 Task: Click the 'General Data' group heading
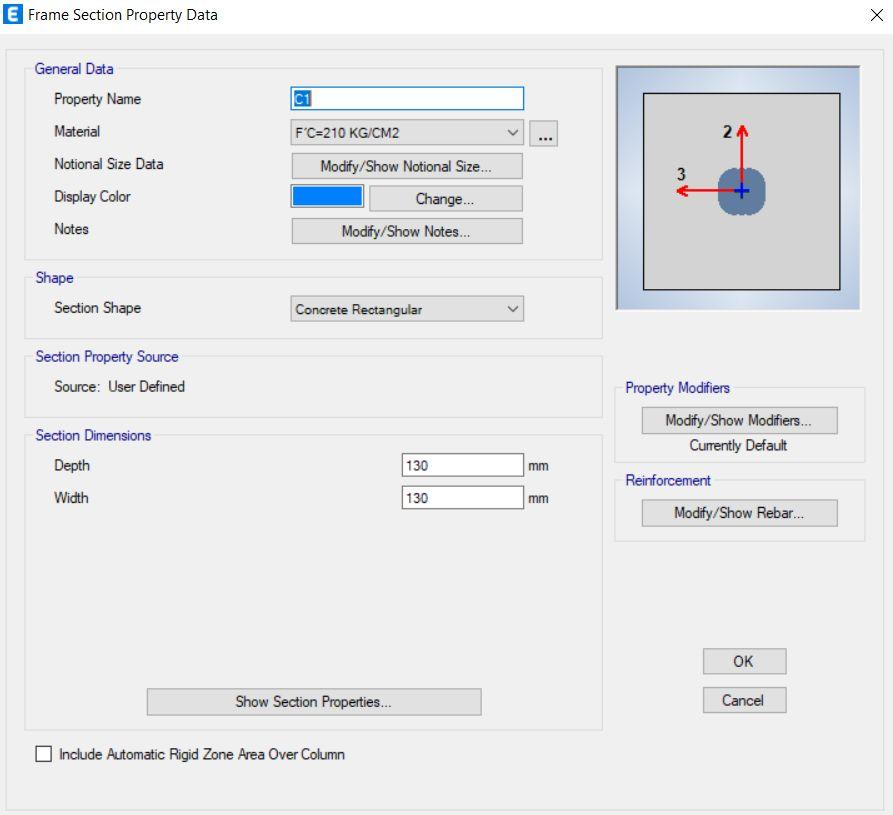tap(74, 69)
